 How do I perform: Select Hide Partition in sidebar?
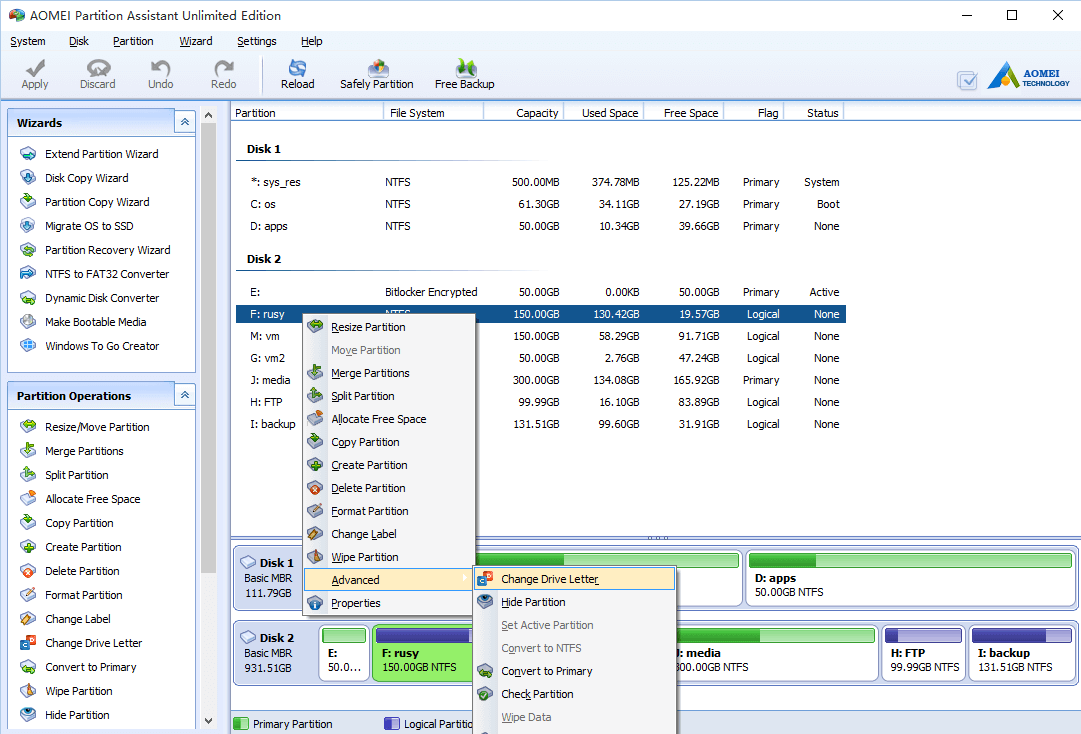77,715
